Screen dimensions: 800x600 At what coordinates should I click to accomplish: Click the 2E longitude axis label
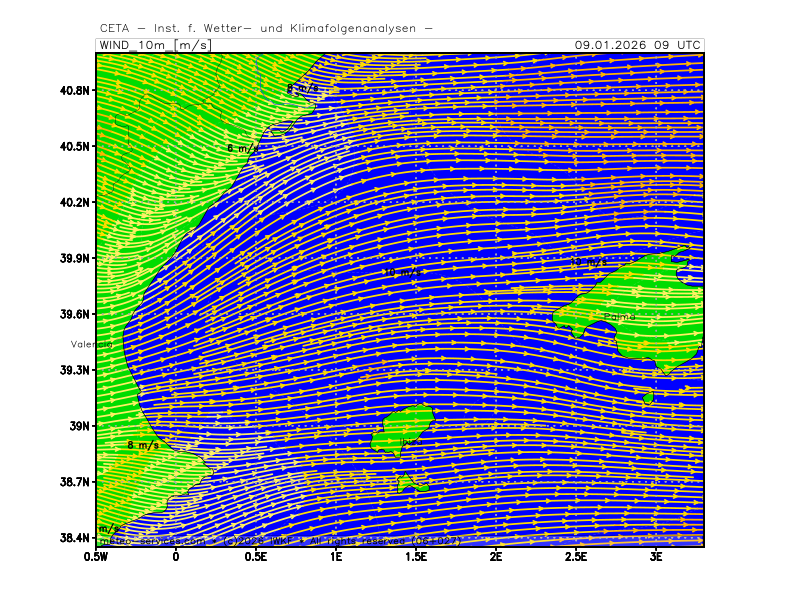tap(496, 556)
